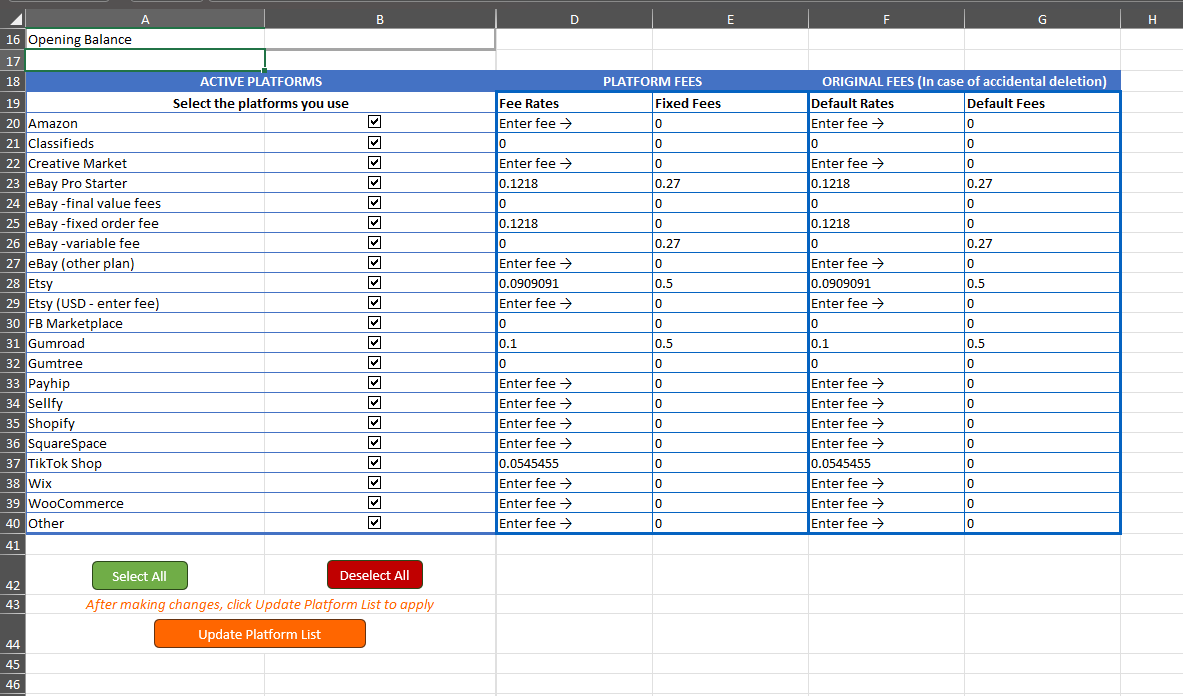Viewport: 1183px width, 696px height.
Task: Select column G header
Action: pyautogui.click(x=1042, y=19)
